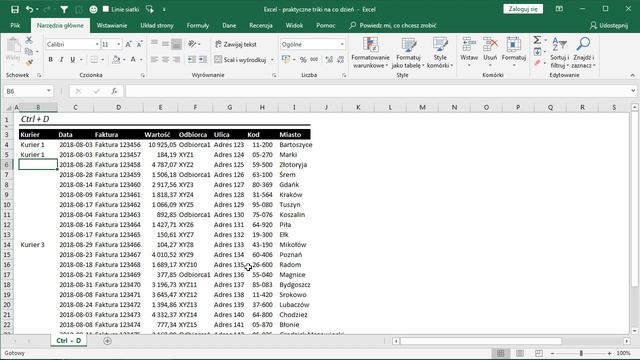The height and width of the screenshot is (360, 640).
Task: Click the Font color A icon
Action: 133,60
